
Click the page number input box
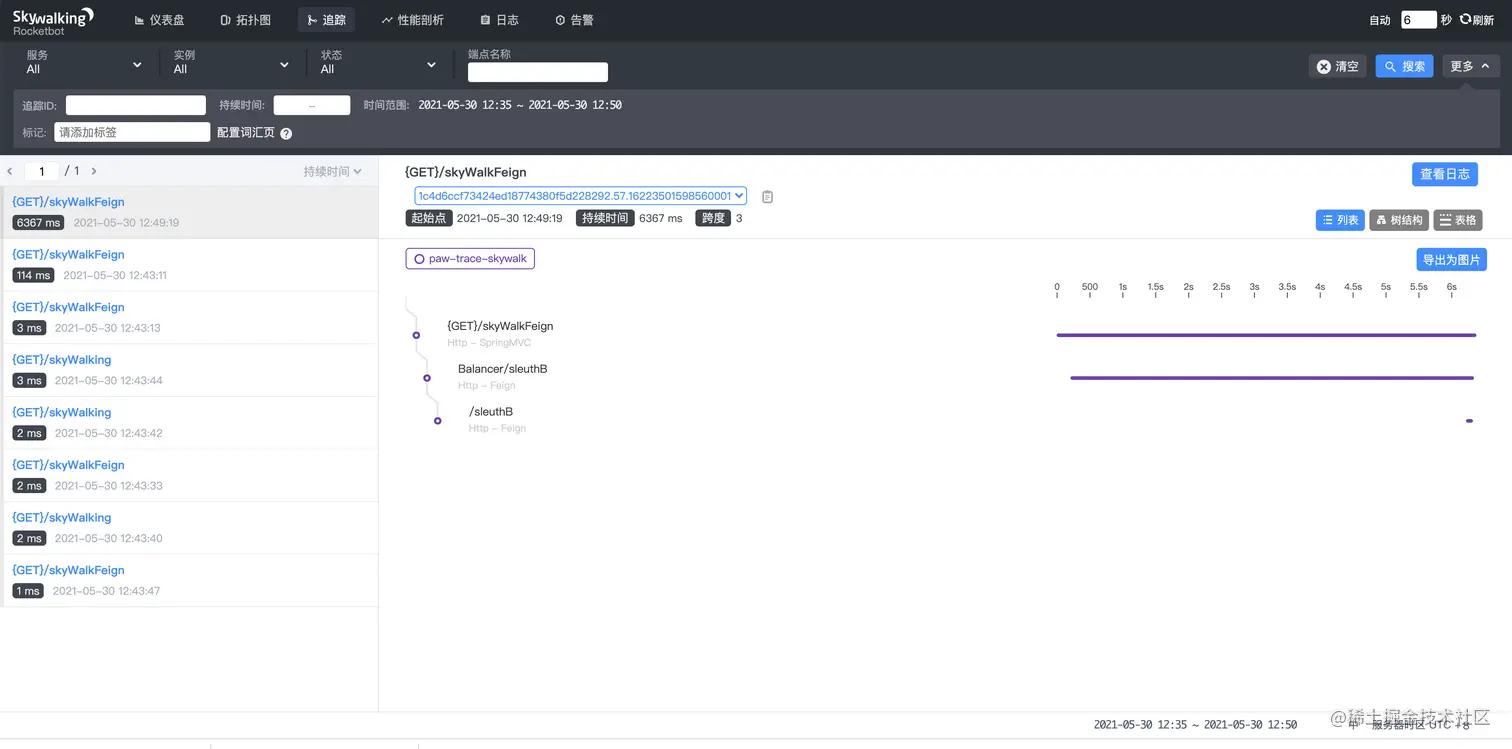click(x=42, y=171)
